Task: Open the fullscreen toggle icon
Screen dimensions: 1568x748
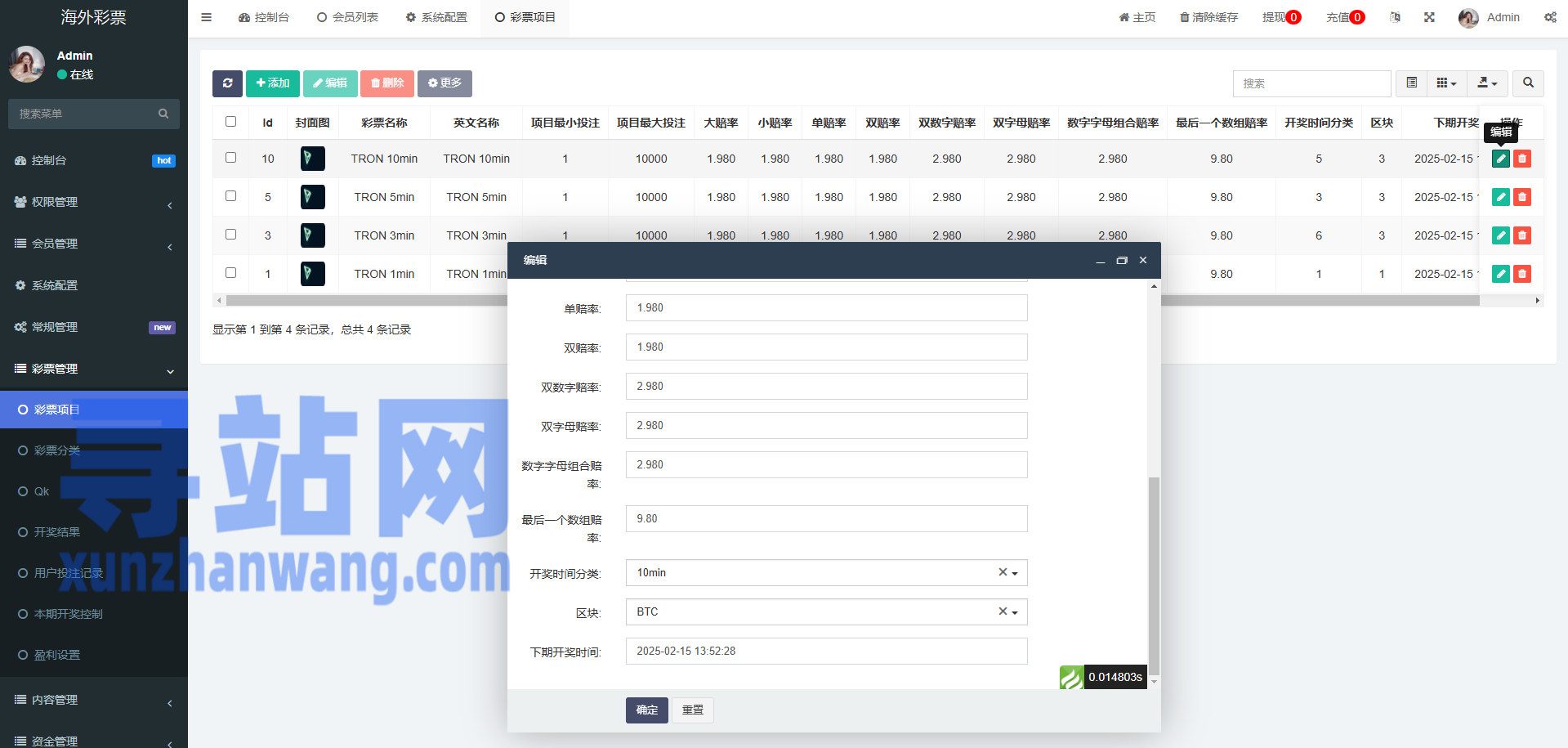Action: point(1429,17)
